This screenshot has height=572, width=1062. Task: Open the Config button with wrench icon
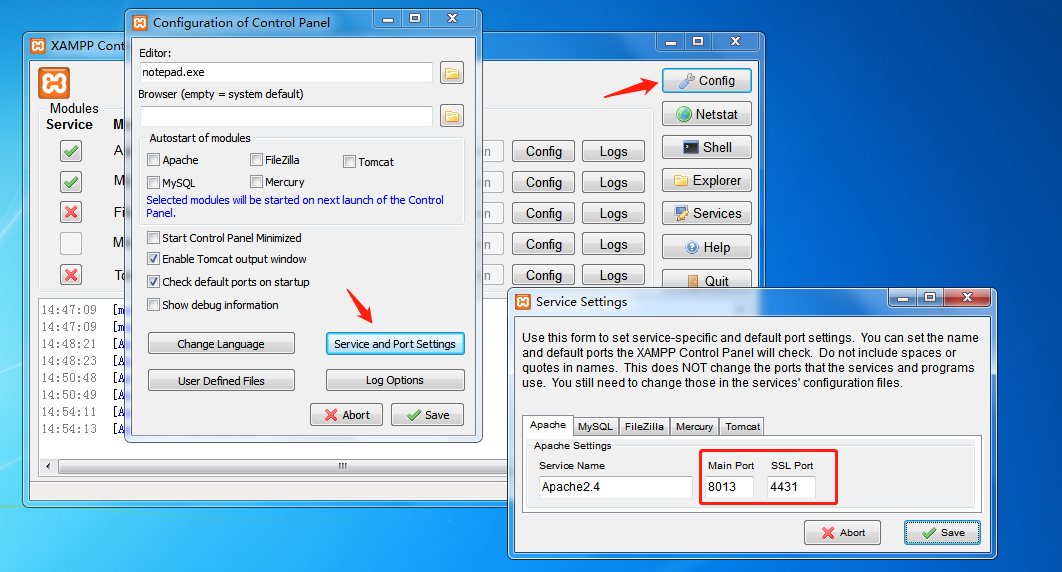click(707, 81)
